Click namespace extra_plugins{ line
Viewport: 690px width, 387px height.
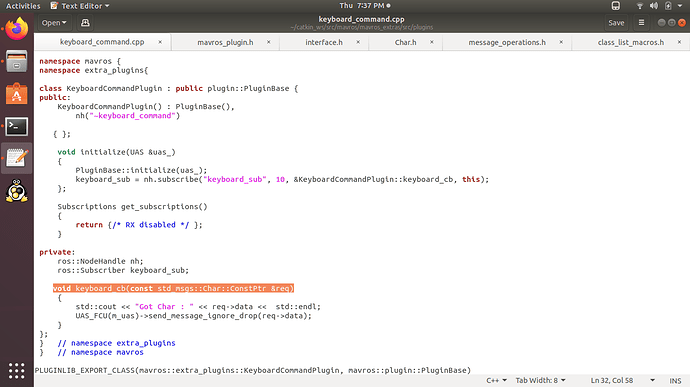pyautogui.click(x=94, y=70)
